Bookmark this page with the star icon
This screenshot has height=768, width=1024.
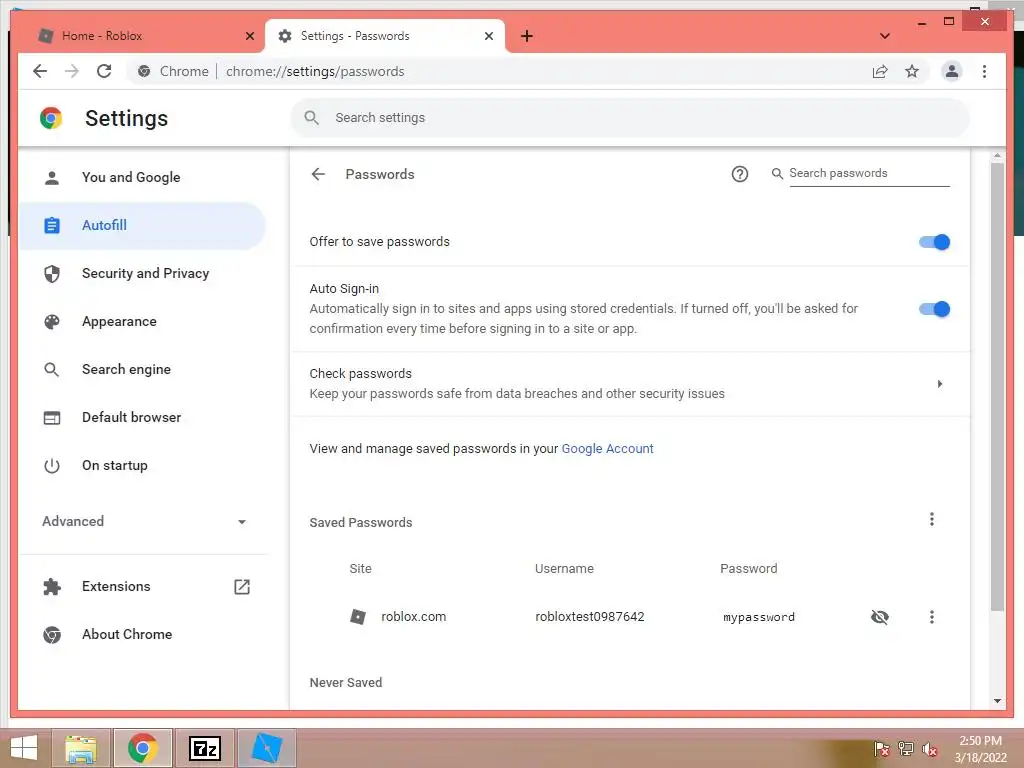click(x=912, y=71)
